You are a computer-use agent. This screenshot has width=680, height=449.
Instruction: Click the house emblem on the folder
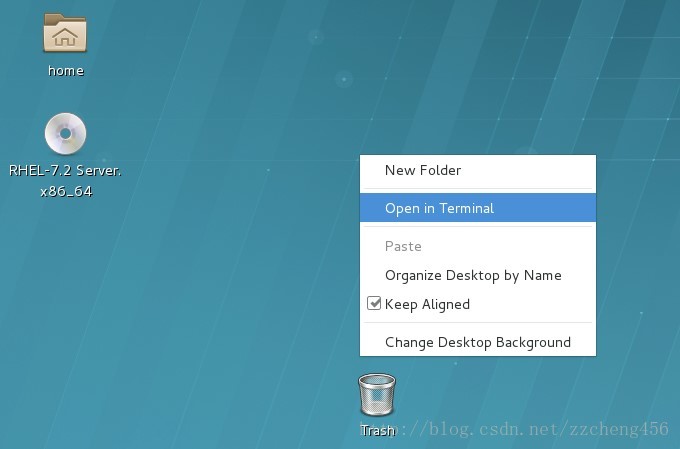(65, 37)
